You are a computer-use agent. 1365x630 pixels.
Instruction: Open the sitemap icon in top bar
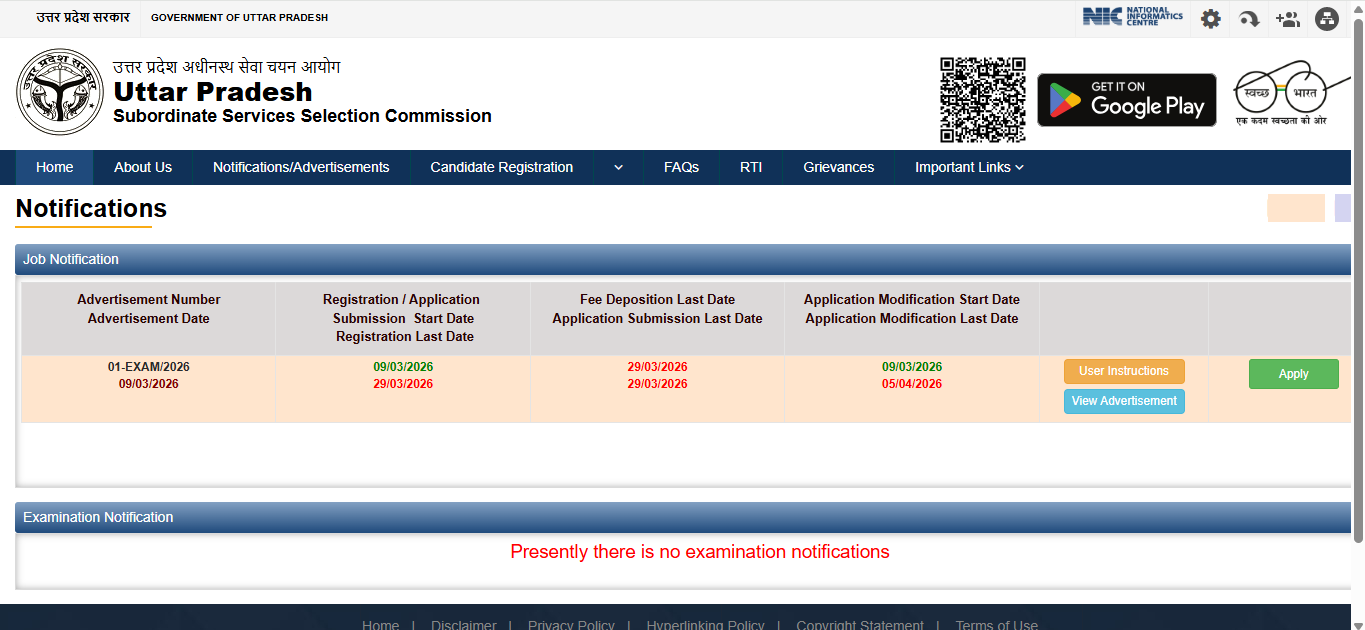coord(1326,19)
